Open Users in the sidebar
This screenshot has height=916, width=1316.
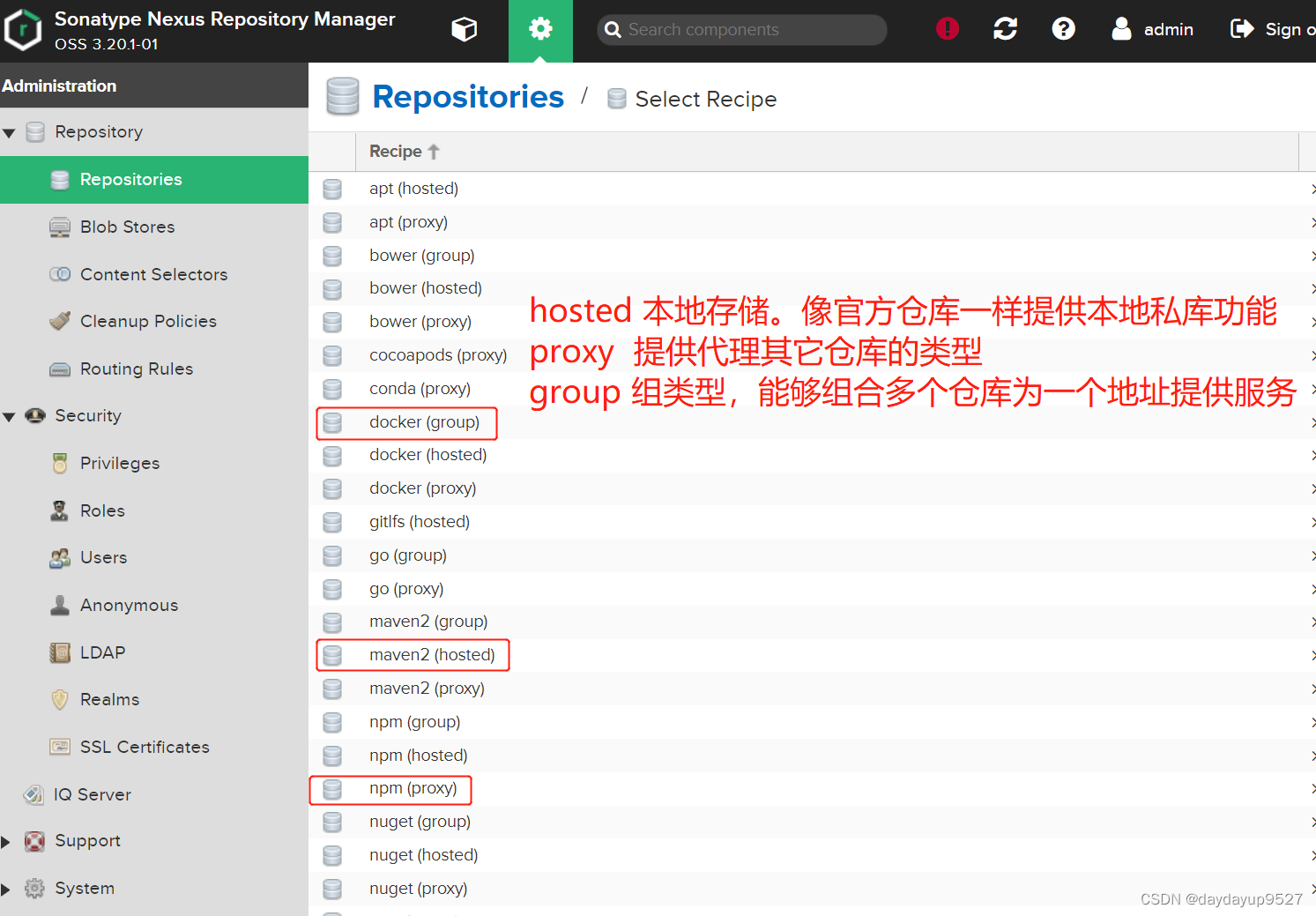click(154, 558)
